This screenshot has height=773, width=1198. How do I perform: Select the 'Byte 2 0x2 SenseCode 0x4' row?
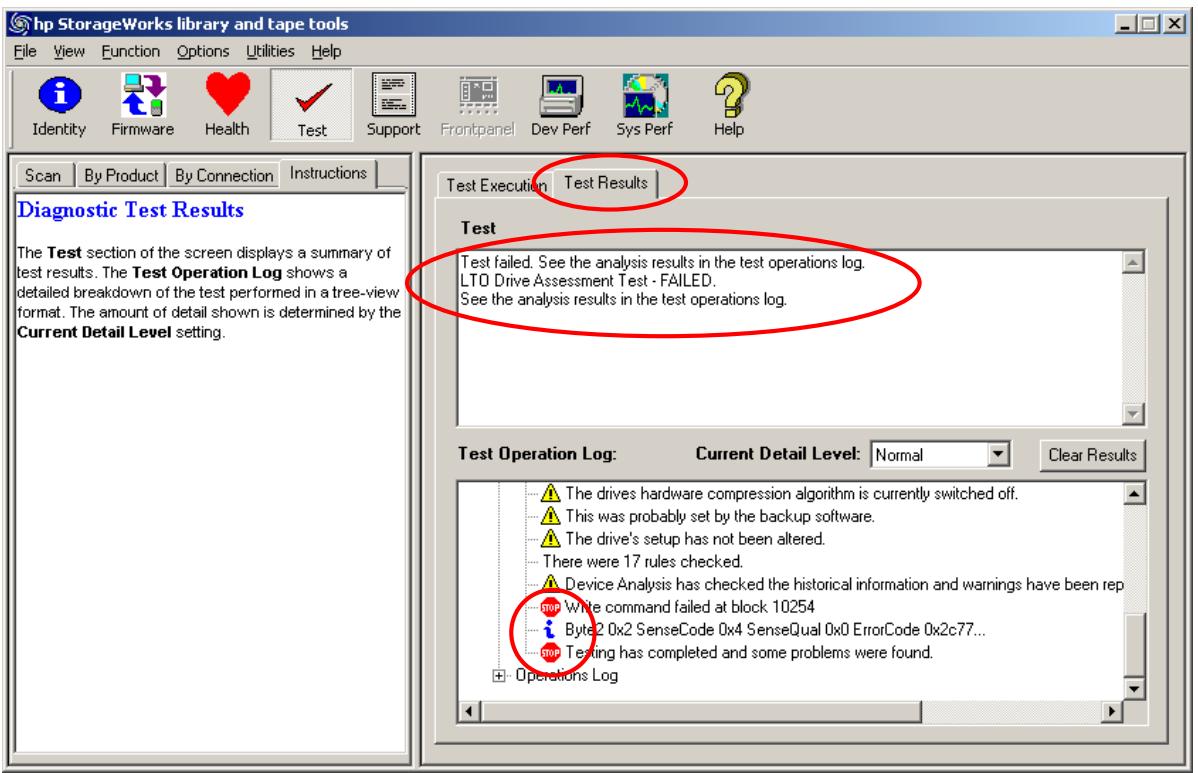775,629
